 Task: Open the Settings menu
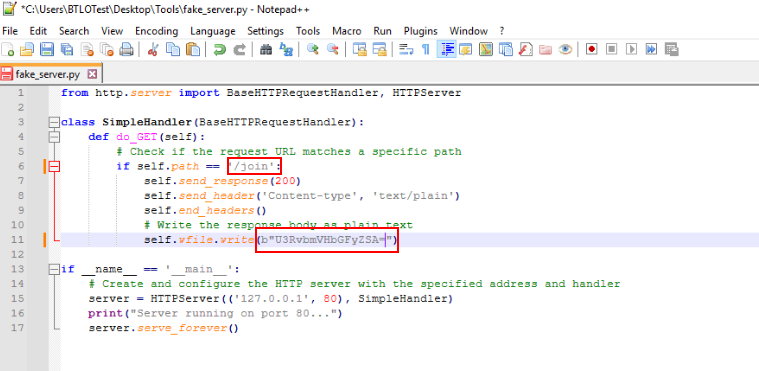(265, 31)
